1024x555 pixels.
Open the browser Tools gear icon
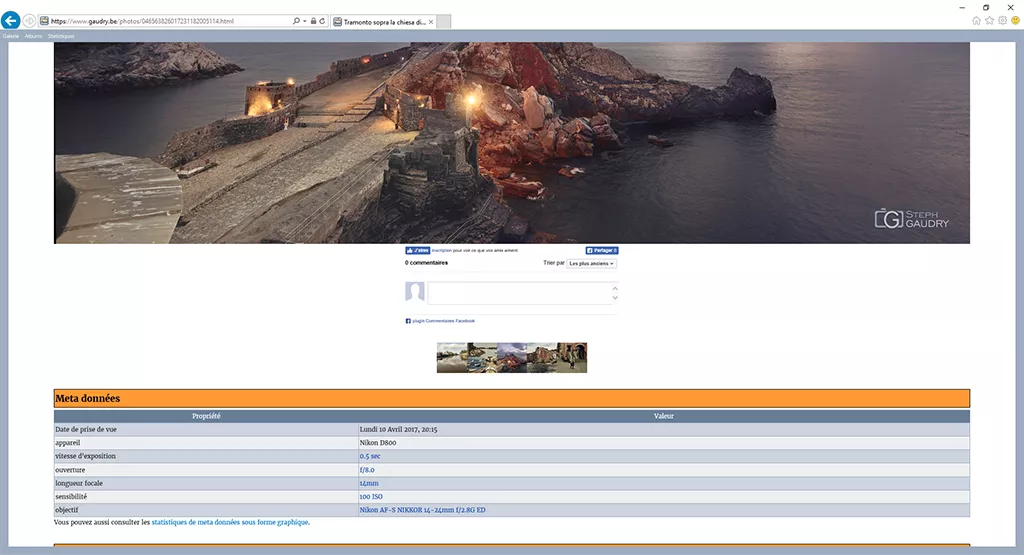(x=1002, y=20)
